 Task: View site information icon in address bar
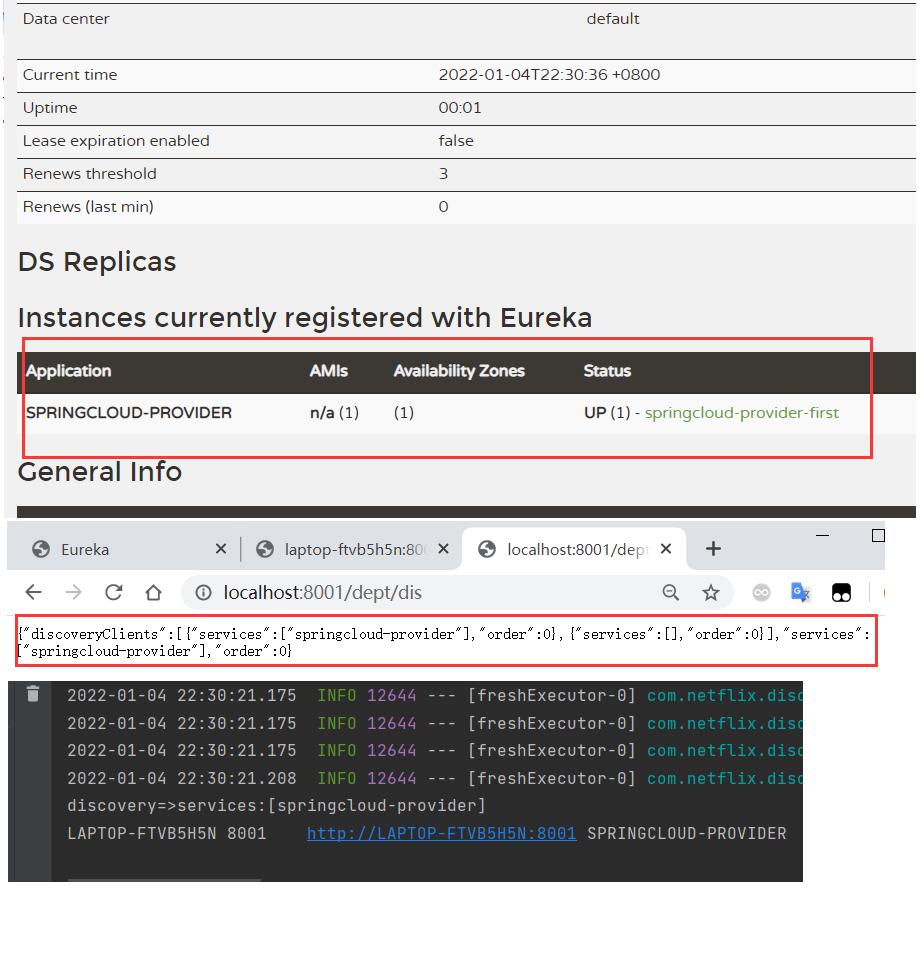point(203,593)
